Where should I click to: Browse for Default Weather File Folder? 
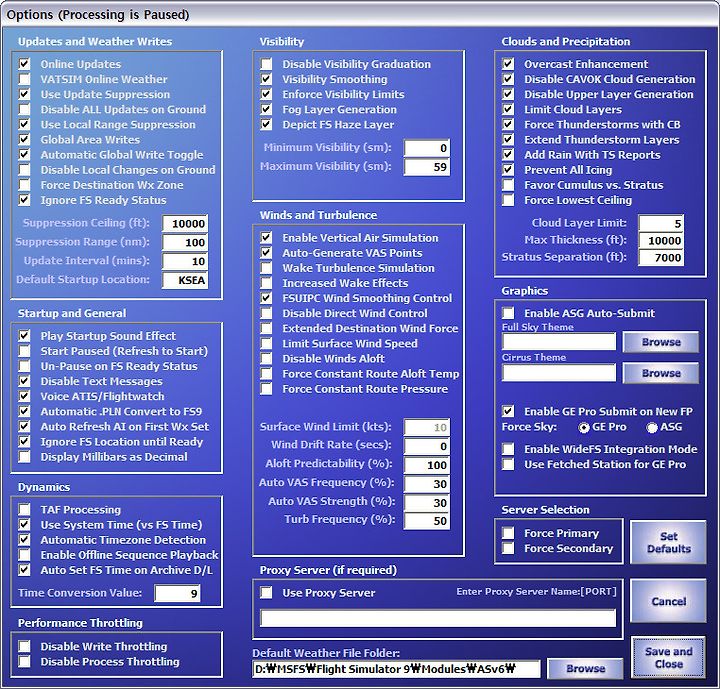point(585,668)
